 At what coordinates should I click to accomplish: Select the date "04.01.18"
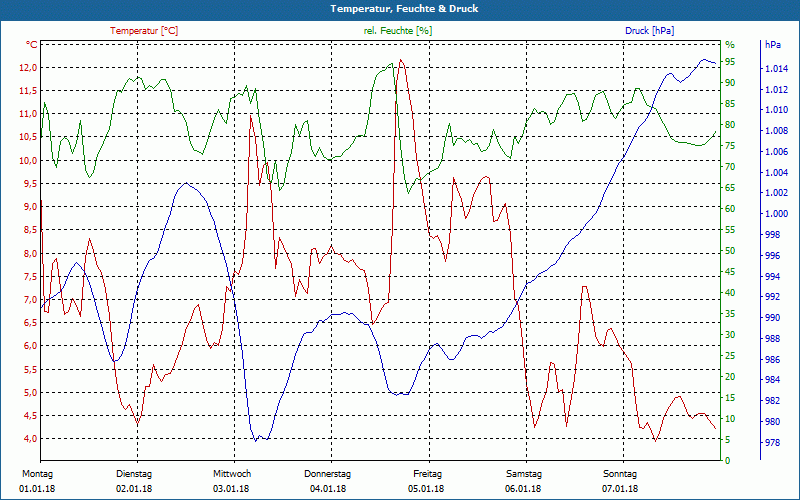(328, 489)
